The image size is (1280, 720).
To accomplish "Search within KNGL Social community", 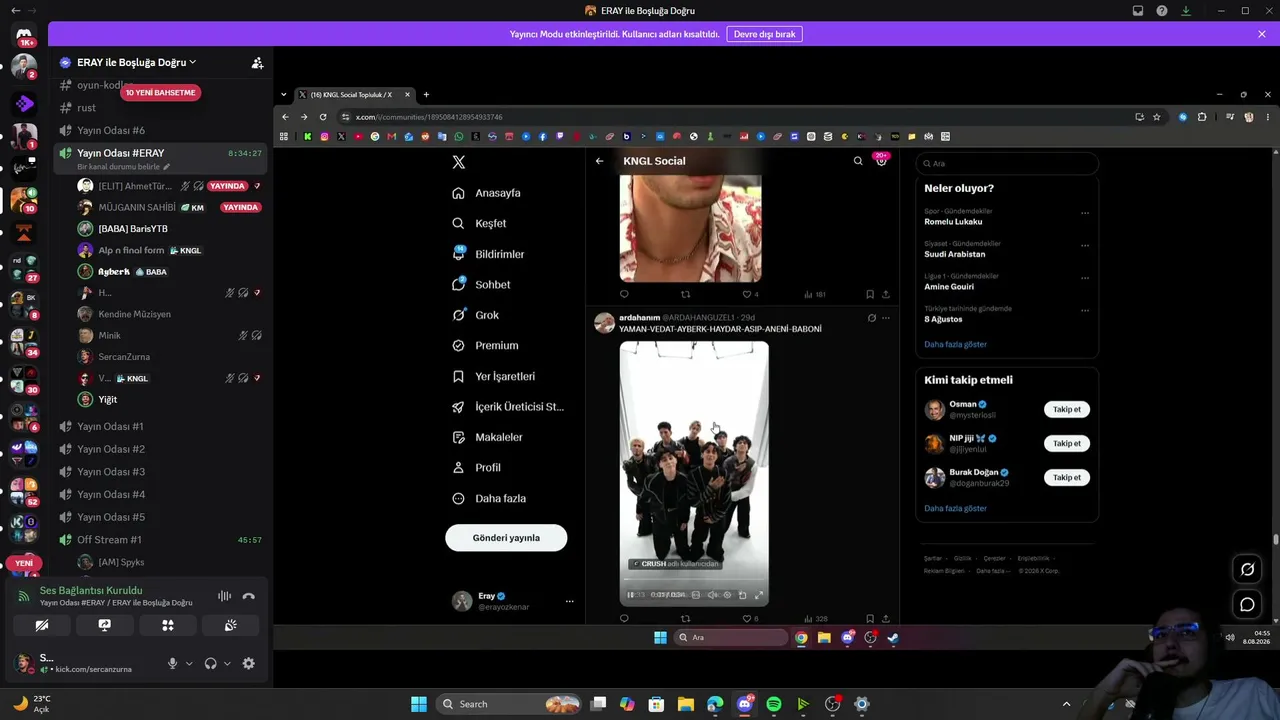I will (x=858, y=161).
